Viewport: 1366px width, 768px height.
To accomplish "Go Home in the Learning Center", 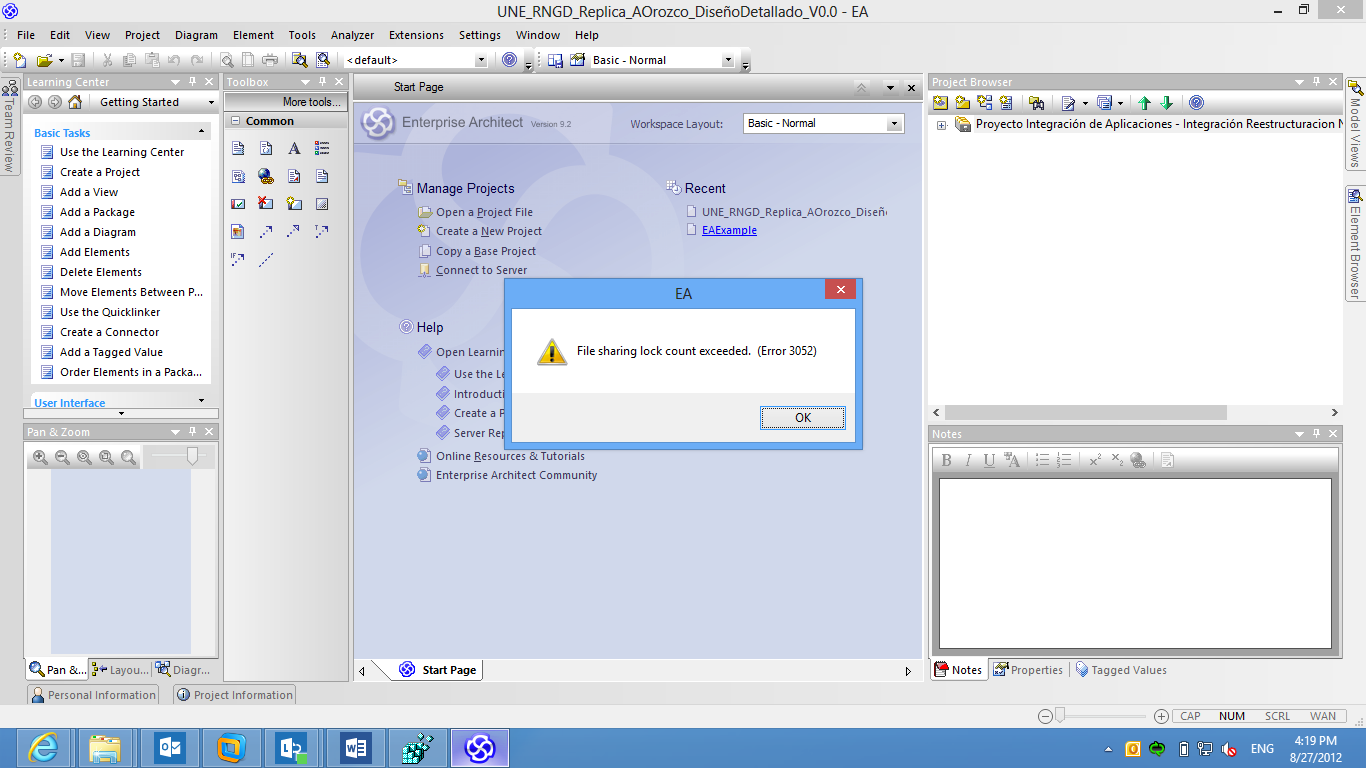I will coord(75,102).
